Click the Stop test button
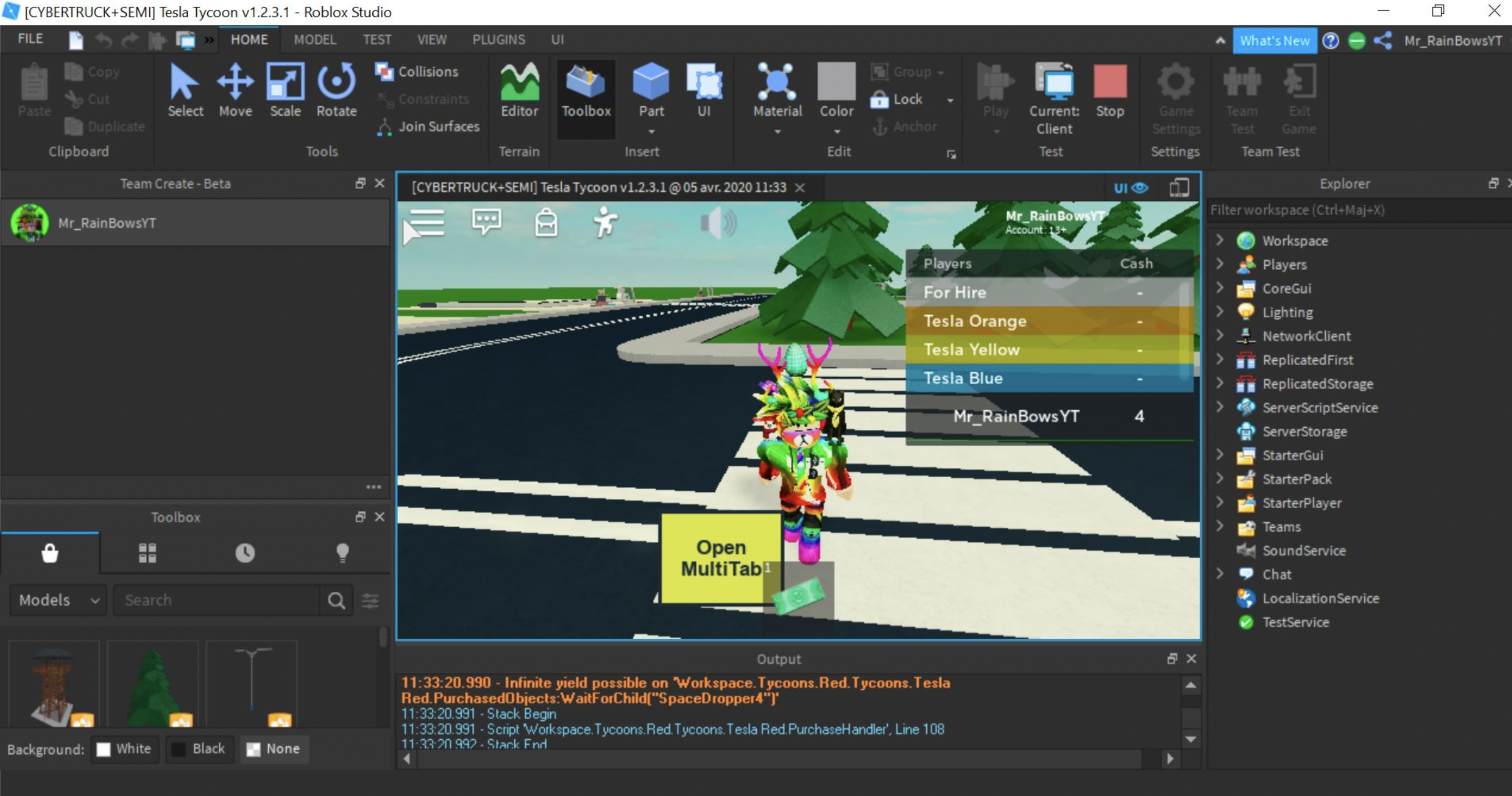 point(1110,90)
